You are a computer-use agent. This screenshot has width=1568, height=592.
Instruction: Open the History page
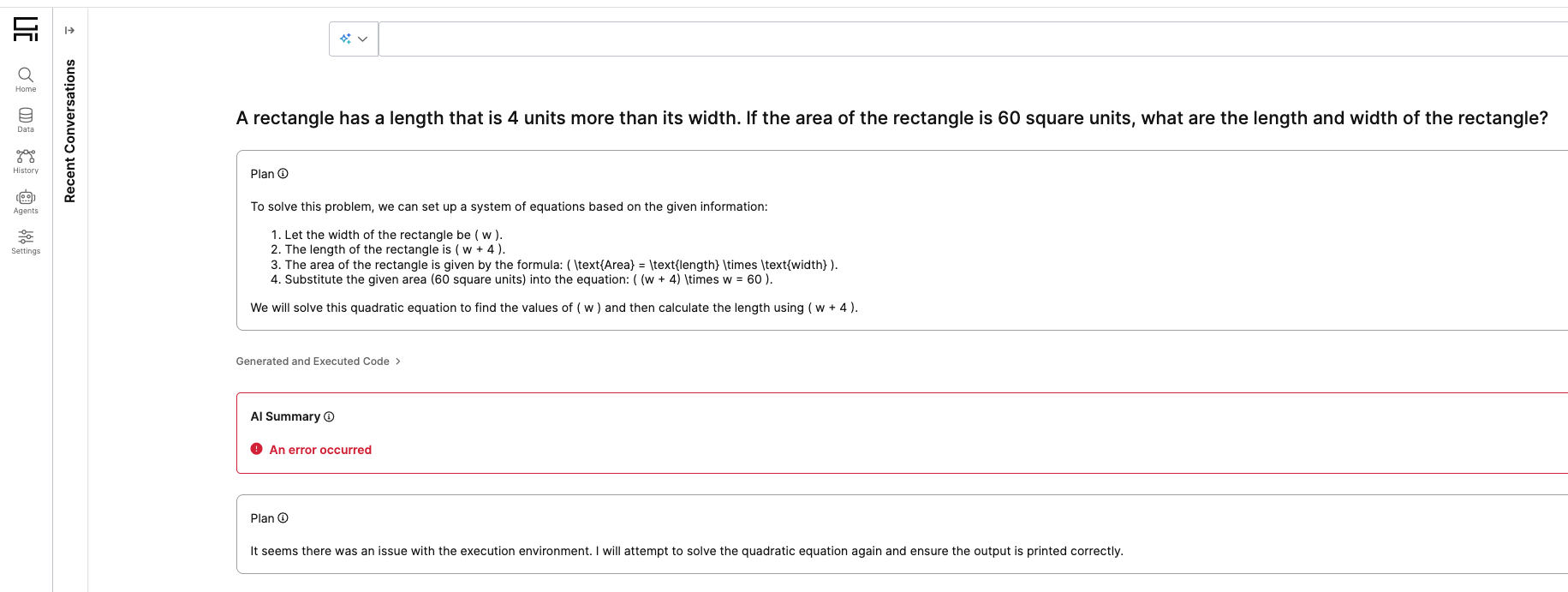26,160
